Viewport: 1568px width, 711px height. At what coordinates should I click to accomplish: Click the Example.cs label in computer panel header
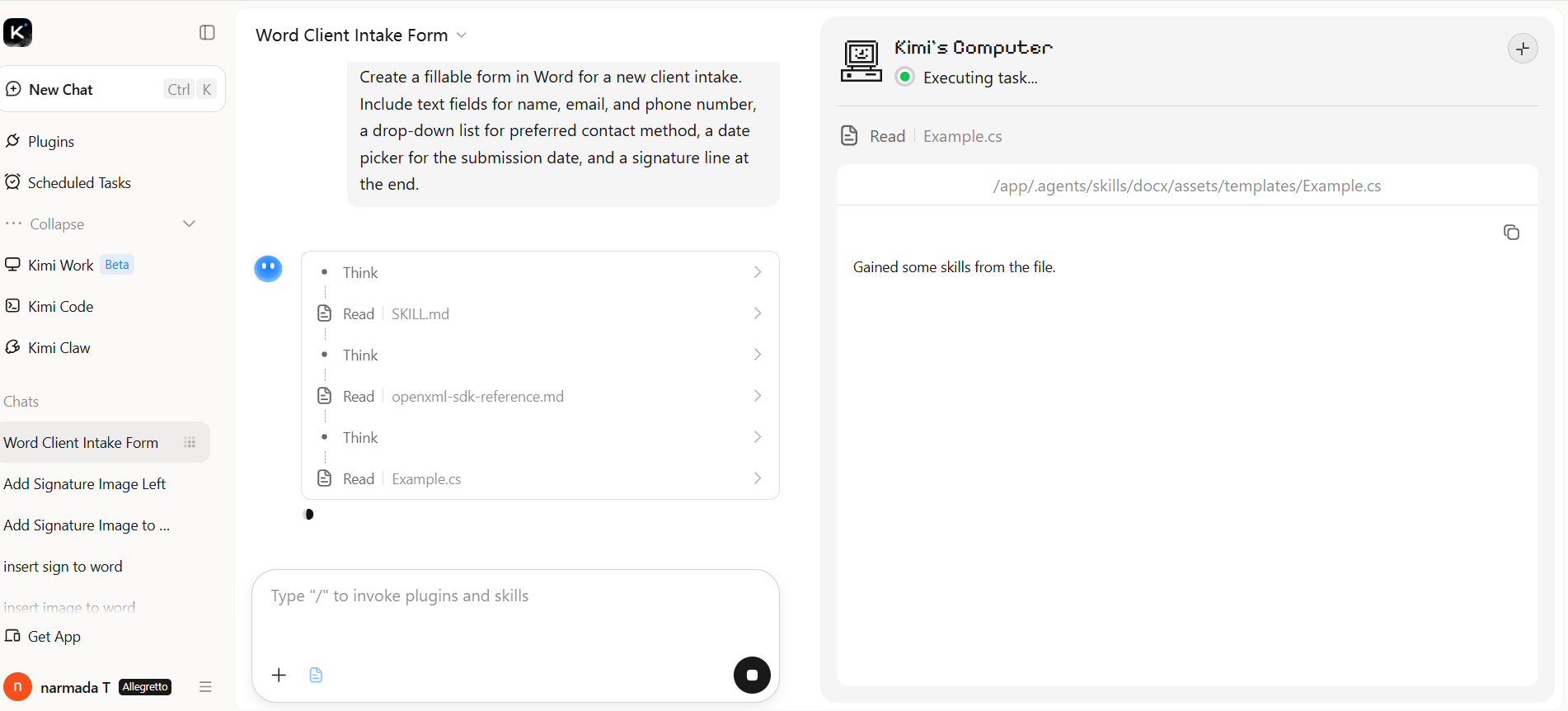tap(963, 137)
